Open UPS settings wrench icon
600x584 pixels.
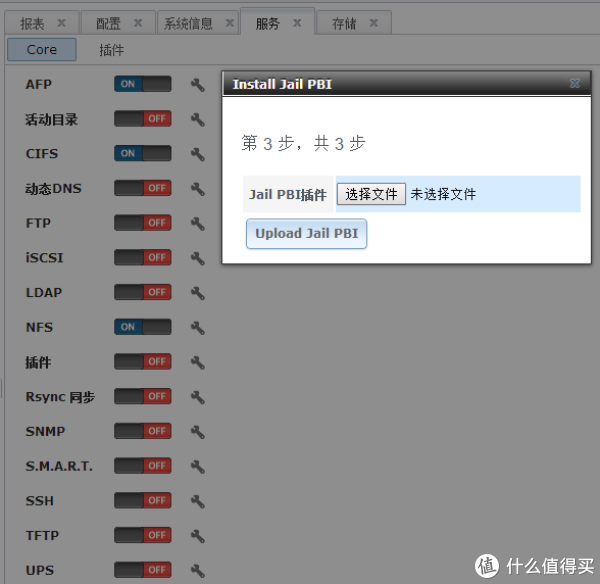coord(197,571)
